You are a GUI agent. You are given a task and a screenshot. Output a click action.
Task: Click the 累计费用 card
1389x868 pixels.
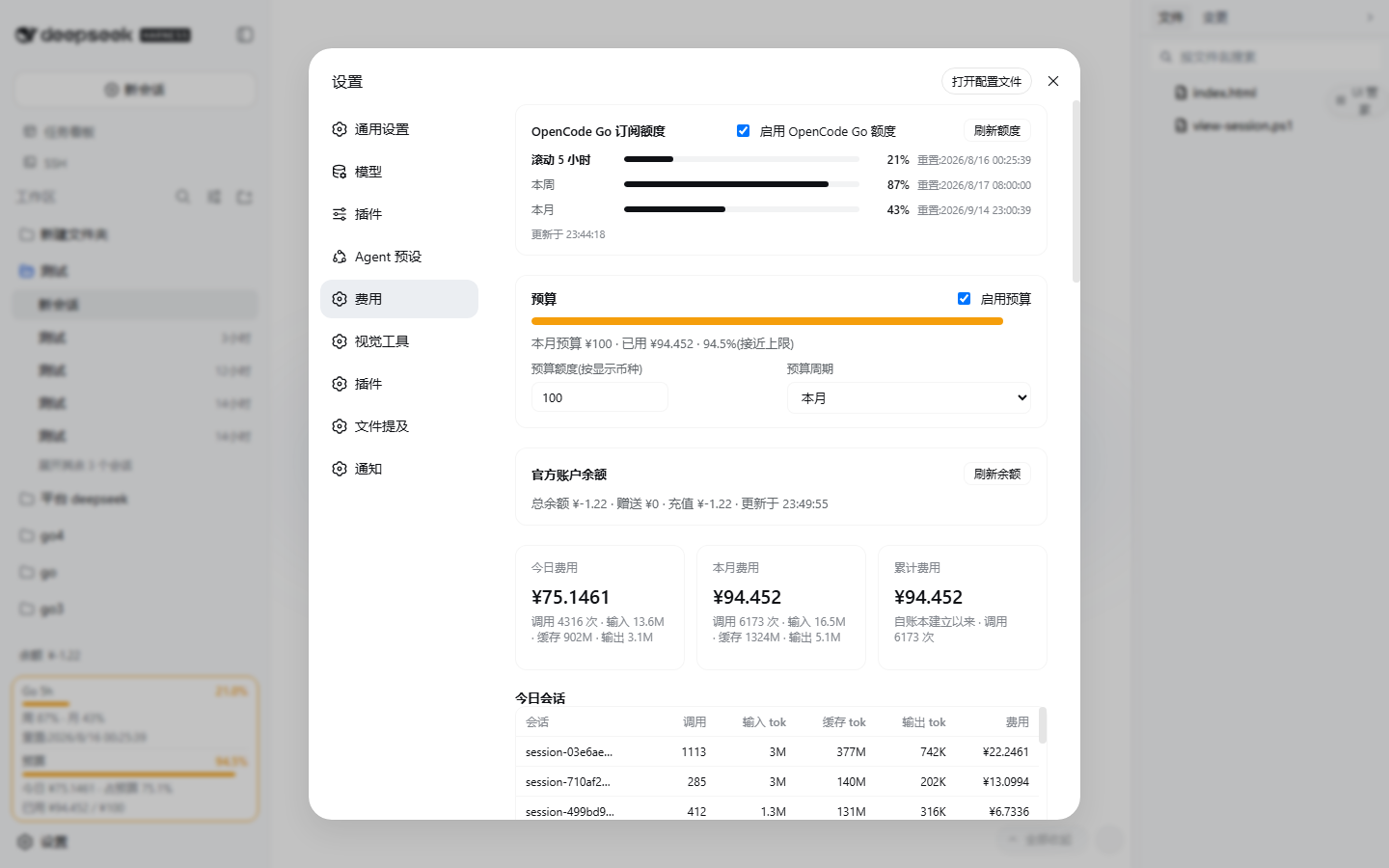pos(963,608)
